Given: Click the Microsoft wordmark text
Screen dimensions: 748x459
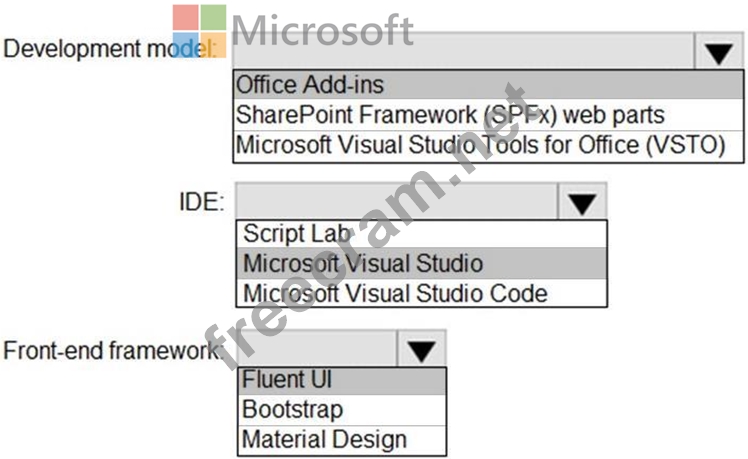Looking at the screenshot, I should coord(322,31).
